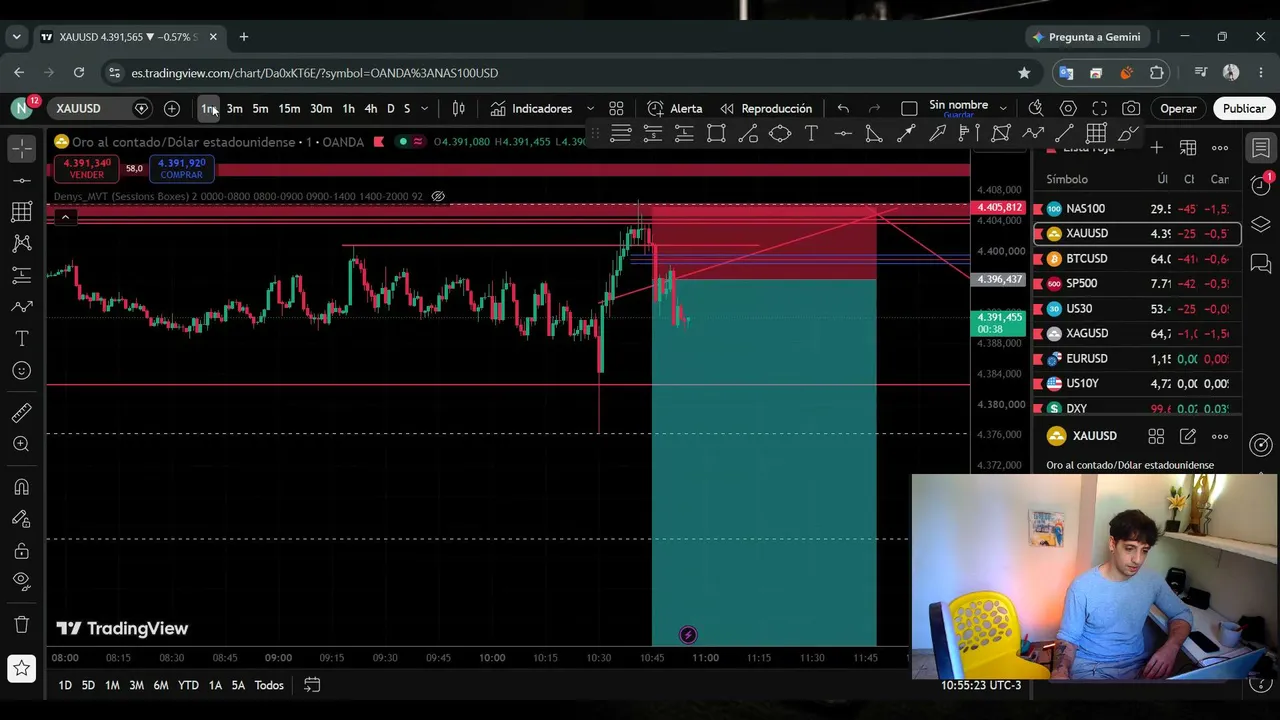Viewport: 1280px width, 720px height.
Task: Reload the TradingView browser page
Action: (79, 73)
